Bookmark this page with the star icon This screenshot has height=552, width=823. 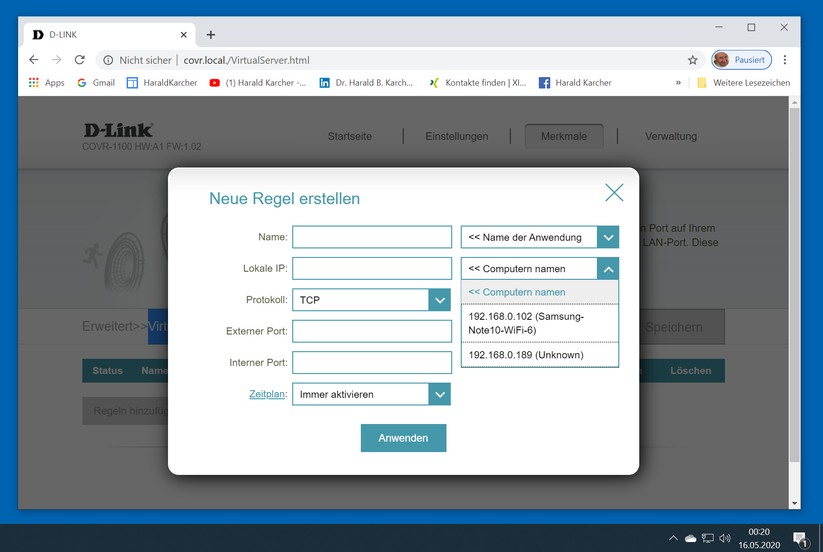coord(692,60)
